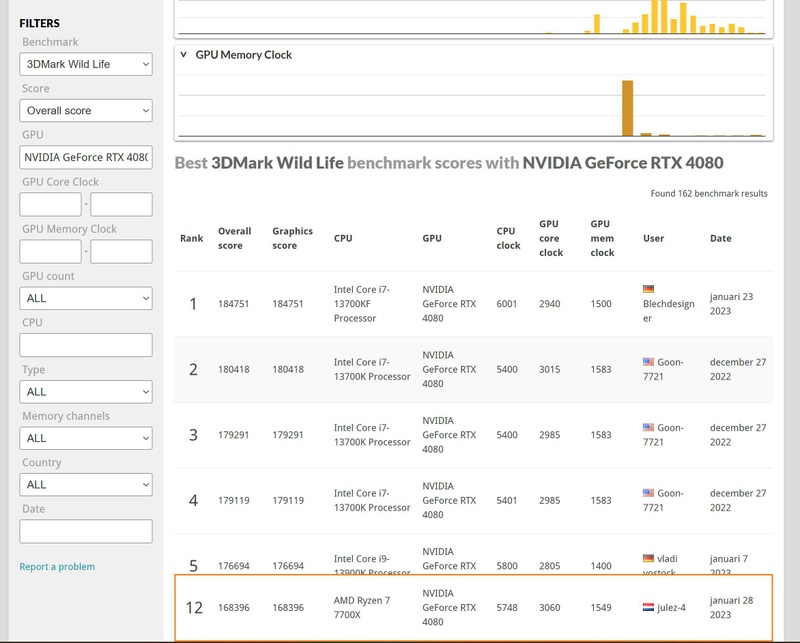Image resolution: width=800 pixels, height=643 pixels.
Task: Click the GPU input with RTX 4080
Action: 86,157
